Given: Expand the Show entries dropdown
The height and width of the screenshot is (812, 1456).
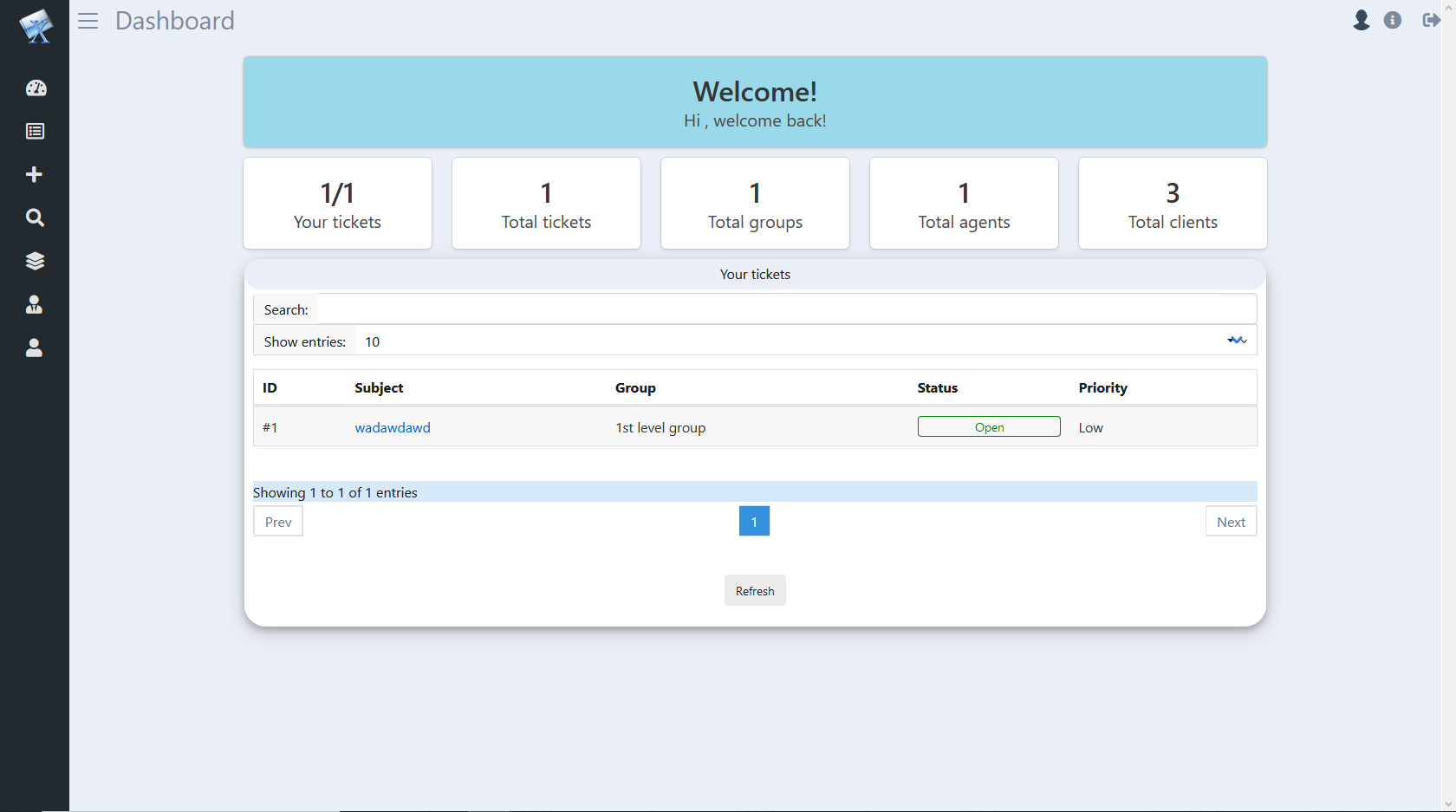Looking at the screenshot, I should 806,341.
